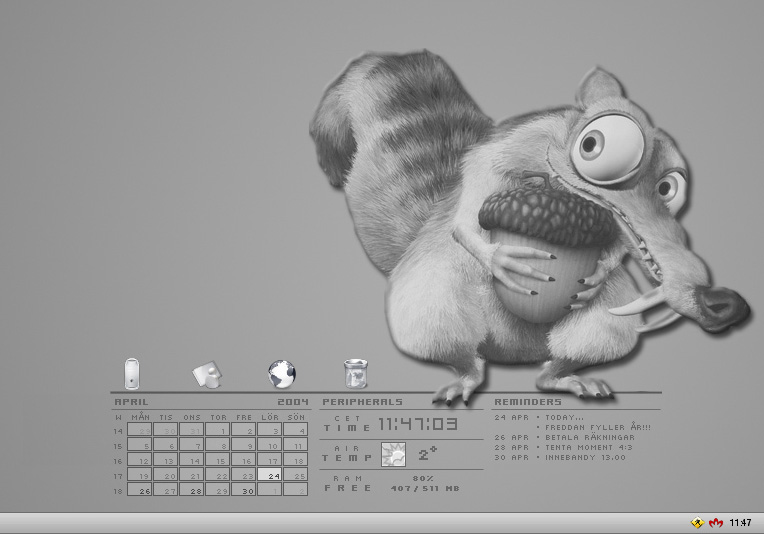Select calendar day 9
764x534 pixels.
point(244,444)
